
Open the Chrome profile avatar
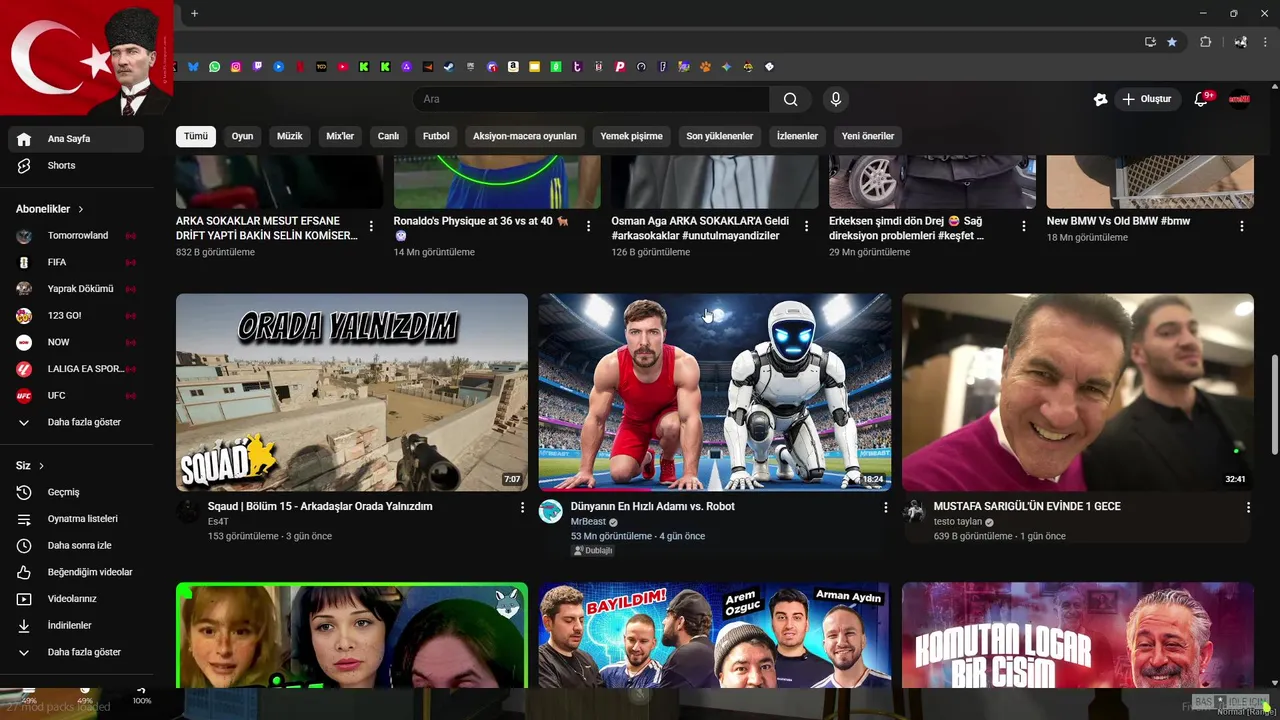1241,42
